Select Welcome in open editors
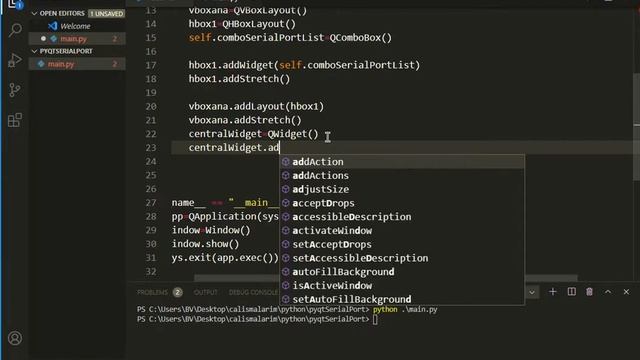This screenshot has height=360, width=640. pos(76,26)
